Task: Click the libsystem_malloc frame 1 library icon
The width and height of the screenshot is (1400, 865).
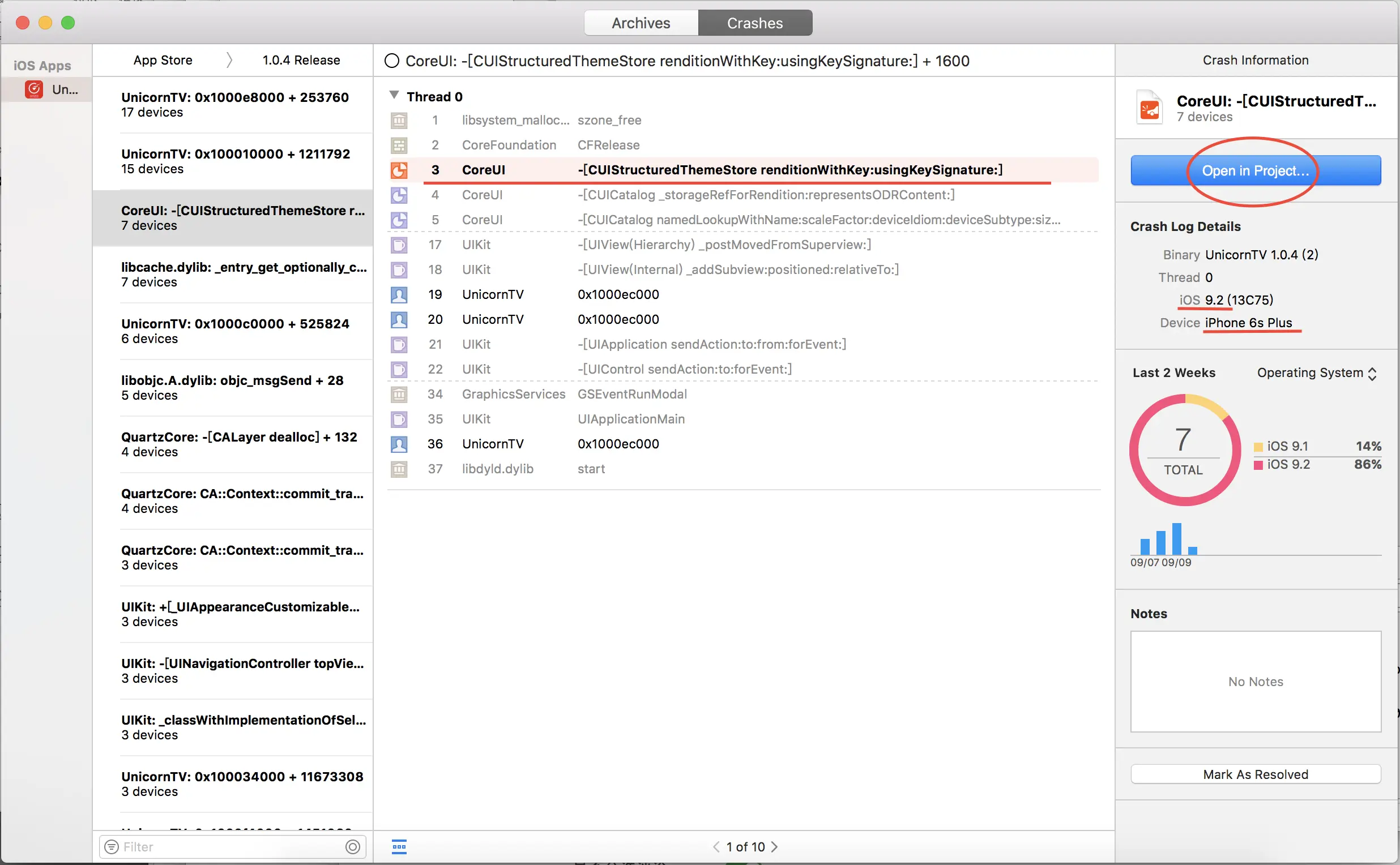Action: (399, 120)
